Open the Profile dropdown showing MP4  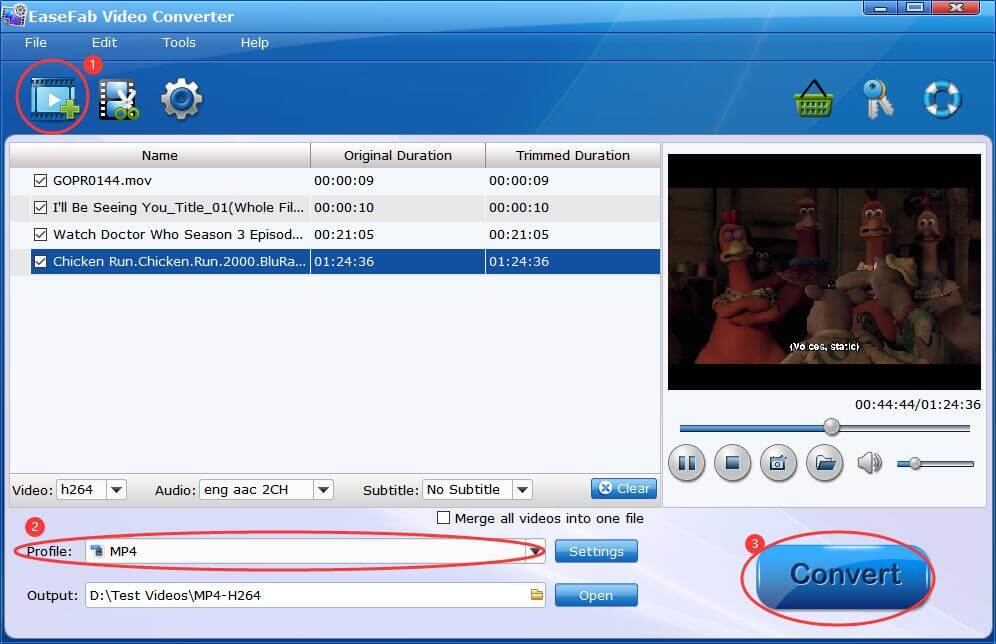point(535,551)
